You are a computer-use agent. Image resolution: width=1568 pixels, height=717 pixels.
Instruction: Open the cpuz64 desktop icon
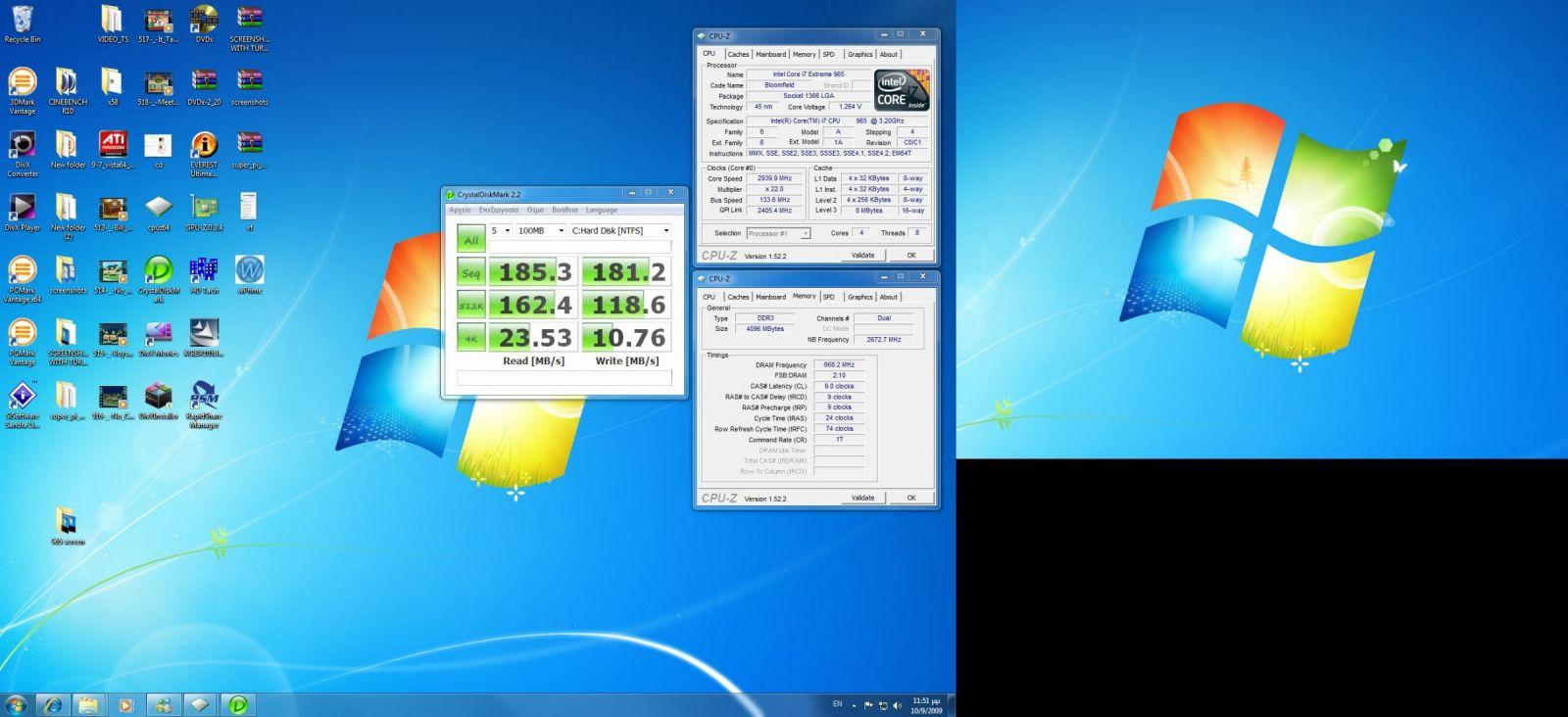158,212
